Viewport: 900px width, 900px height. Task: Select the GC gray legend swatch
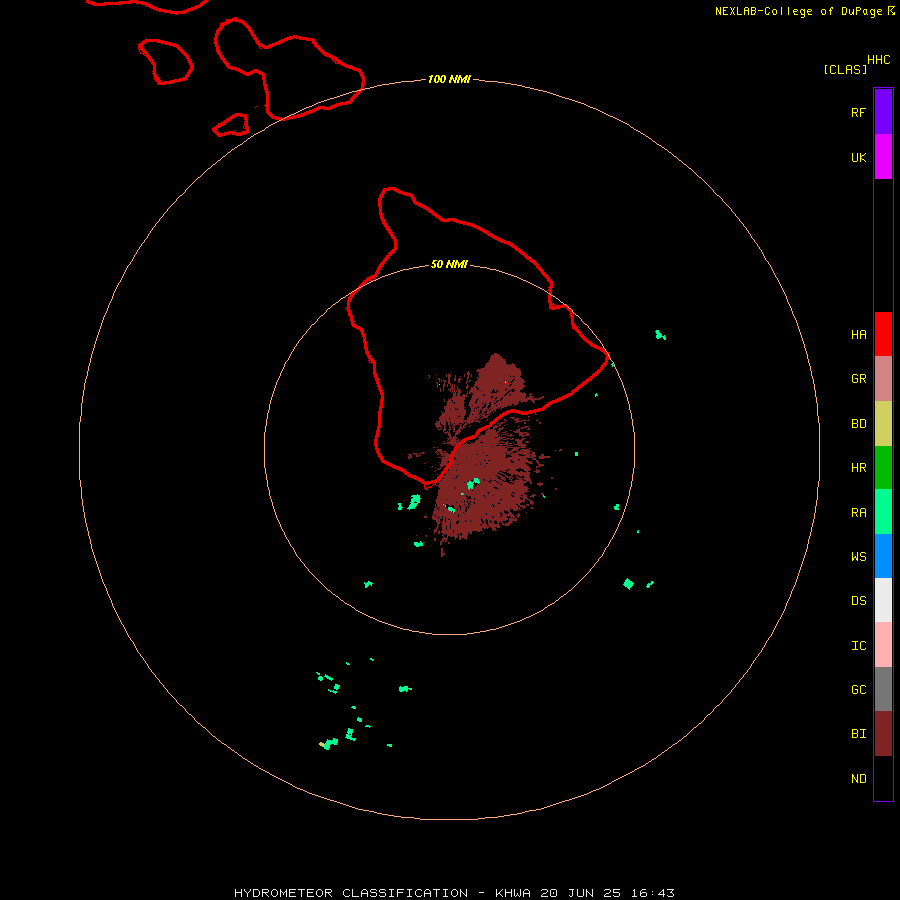point(883,689)
